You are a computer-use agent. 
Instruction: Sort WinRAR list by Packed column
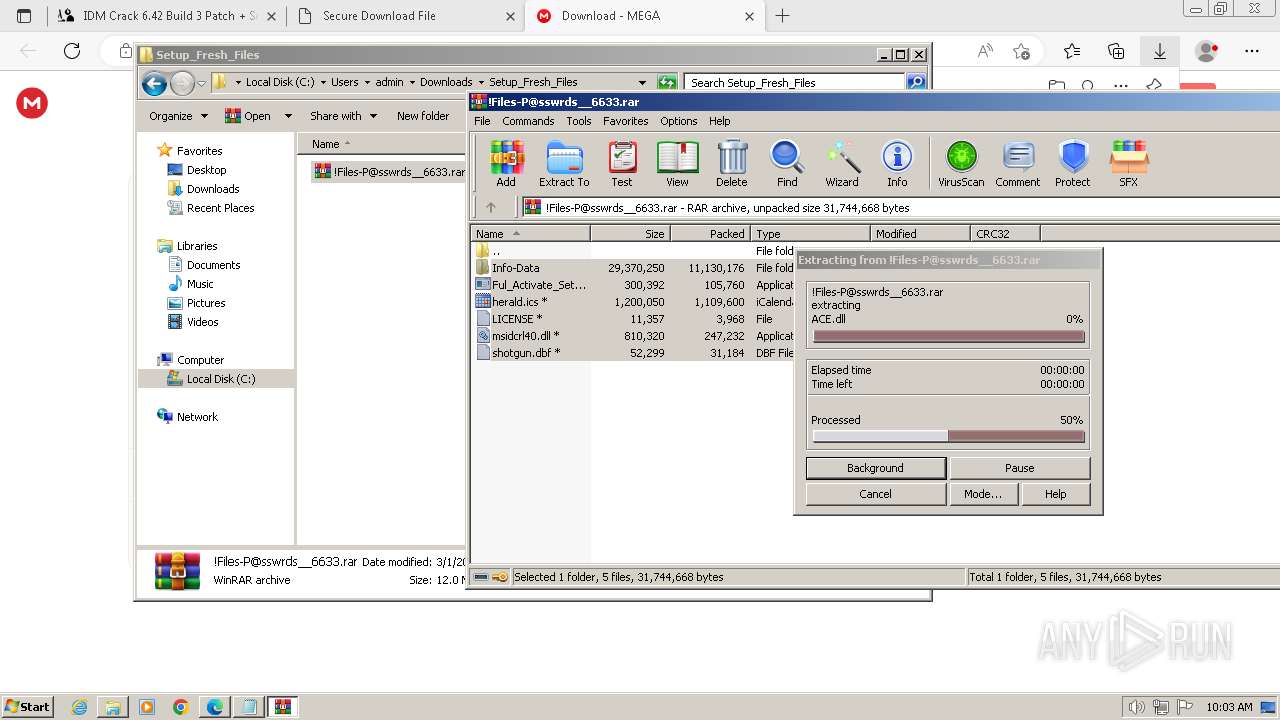[710, 233]
